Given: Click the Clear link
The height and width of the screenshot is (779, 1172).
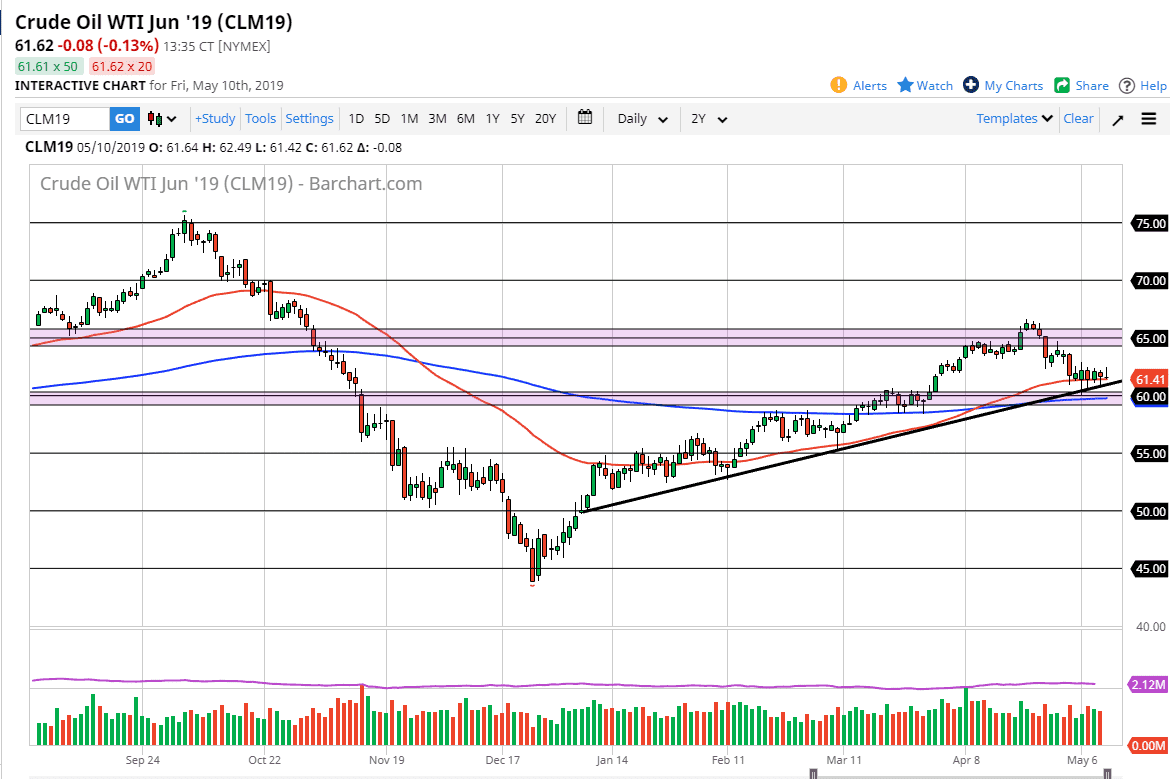Looking at the screenshot, I should (1078, 118).
